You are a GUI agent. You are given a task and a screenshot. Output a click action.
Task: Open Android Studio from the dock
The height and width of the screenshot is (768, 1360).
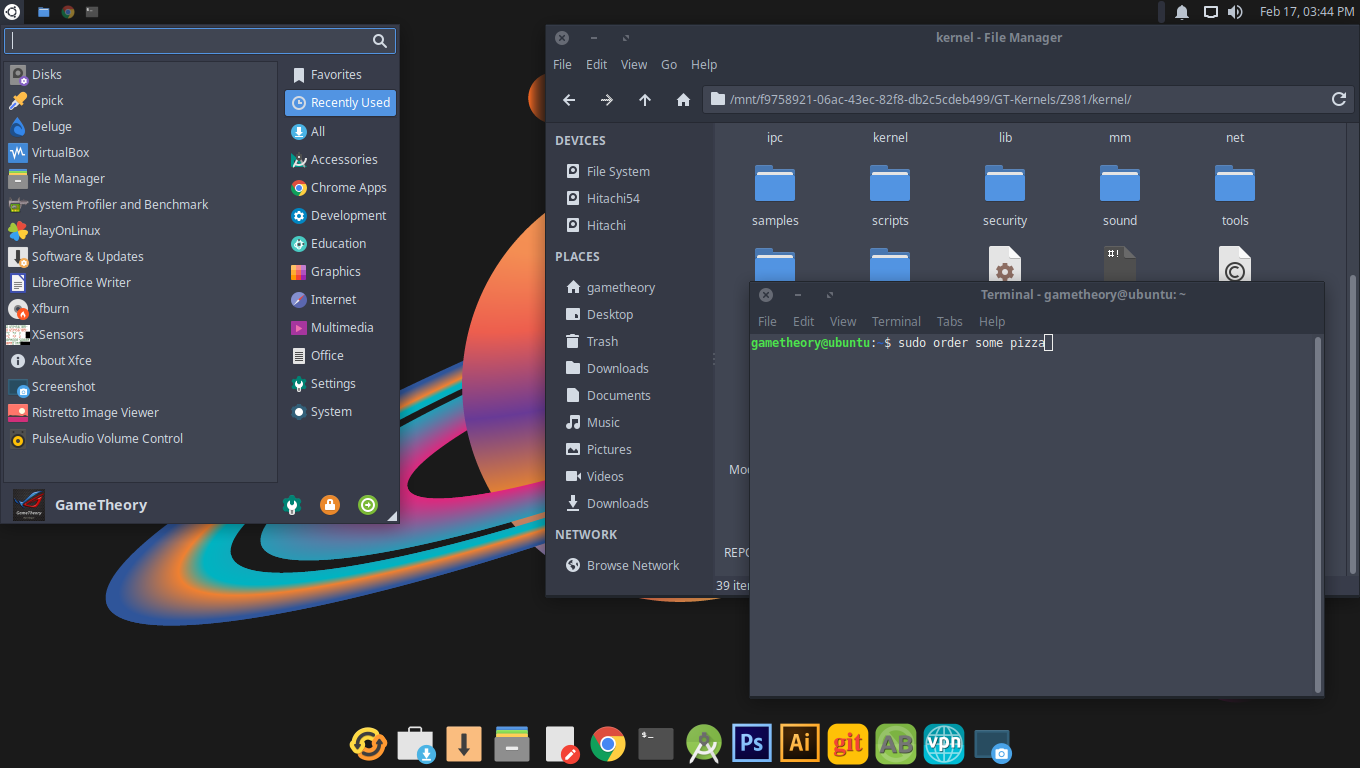[x=704, y=744]
